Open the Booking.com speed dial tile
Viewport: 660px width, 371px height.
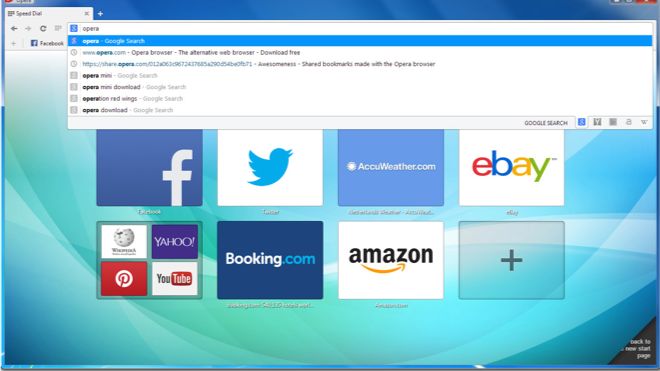270,260
